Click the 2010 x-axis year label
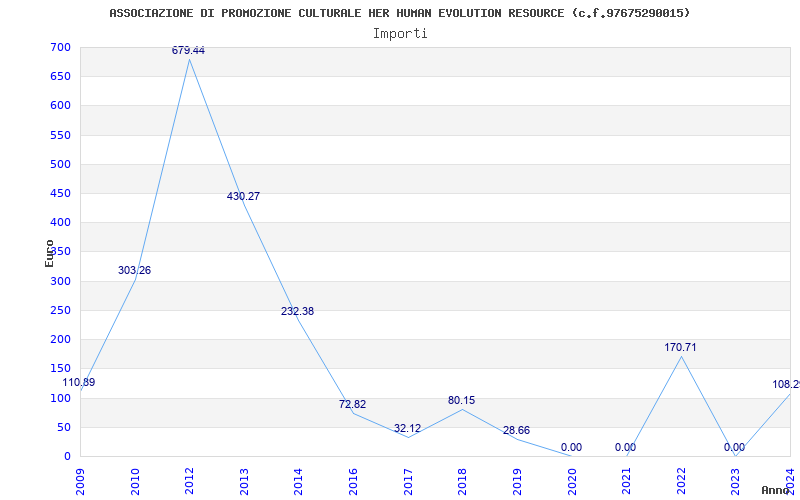 click(135, 482)
